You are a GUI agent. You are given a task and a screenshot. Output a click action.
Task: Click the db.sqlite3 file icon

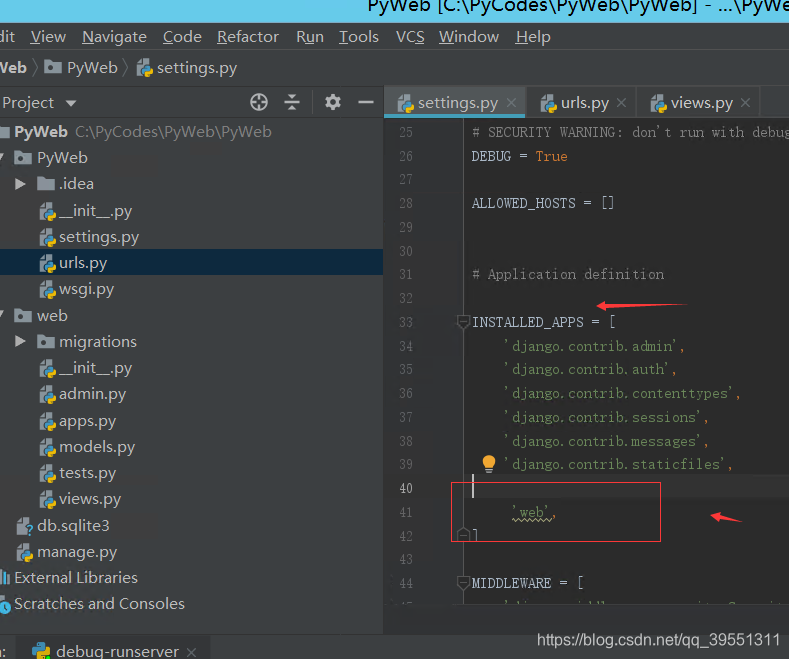(x=25, y=526)
